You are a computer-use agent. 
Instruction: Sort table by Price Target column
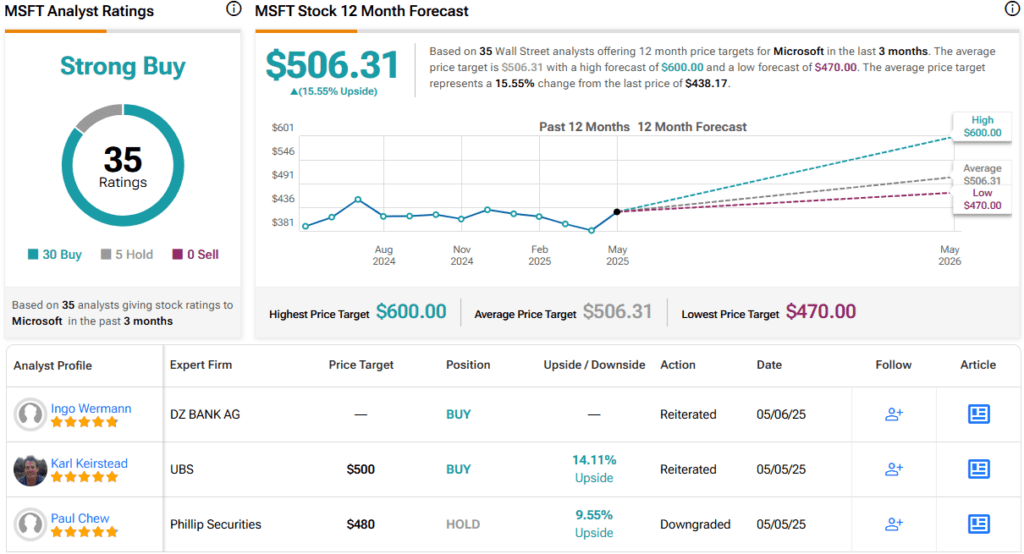[x=361, y=365]
